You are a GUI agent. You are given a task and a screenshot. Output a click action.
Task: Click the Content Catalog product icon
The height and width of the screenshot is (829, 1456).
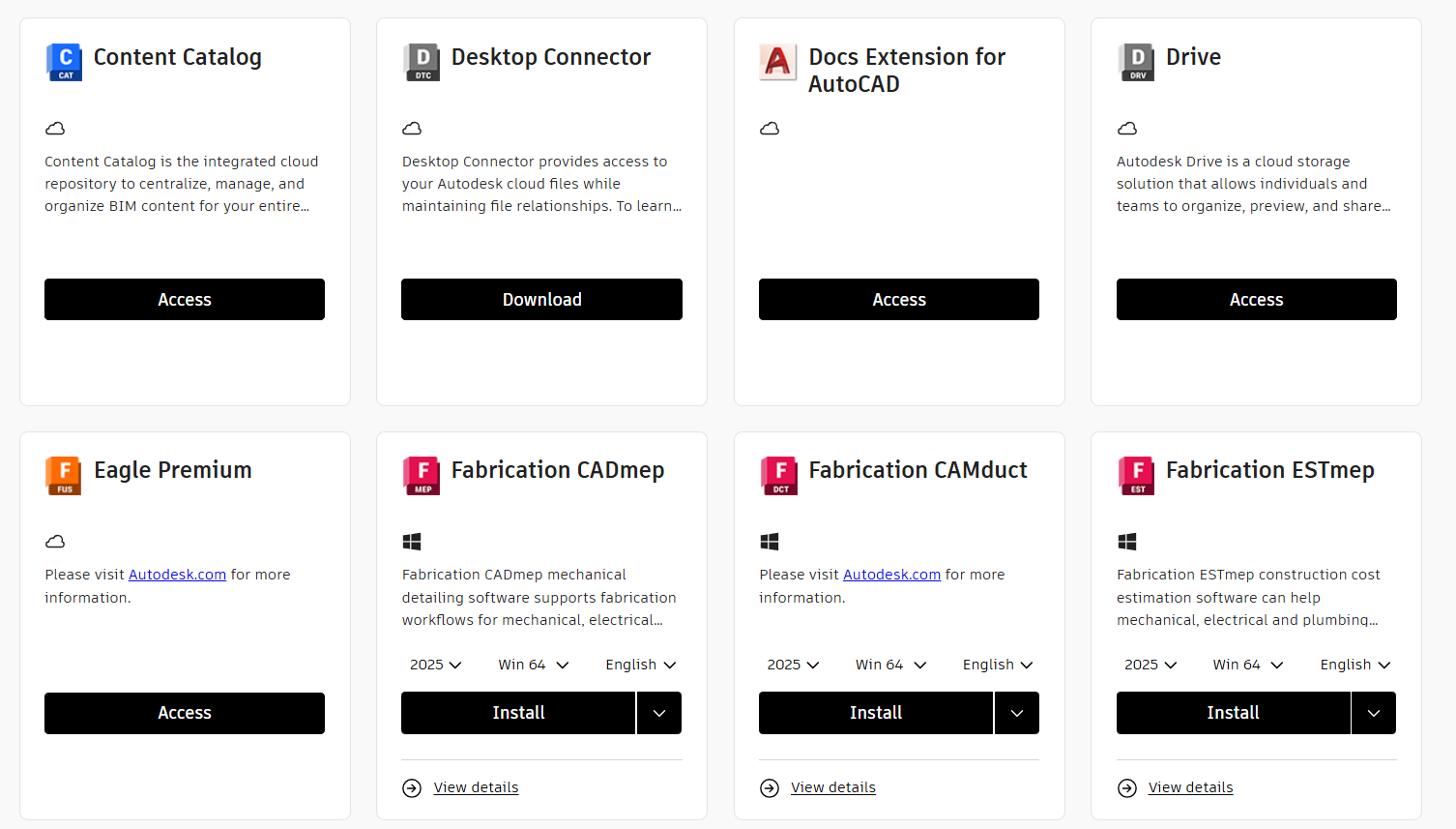click(64, 62)
